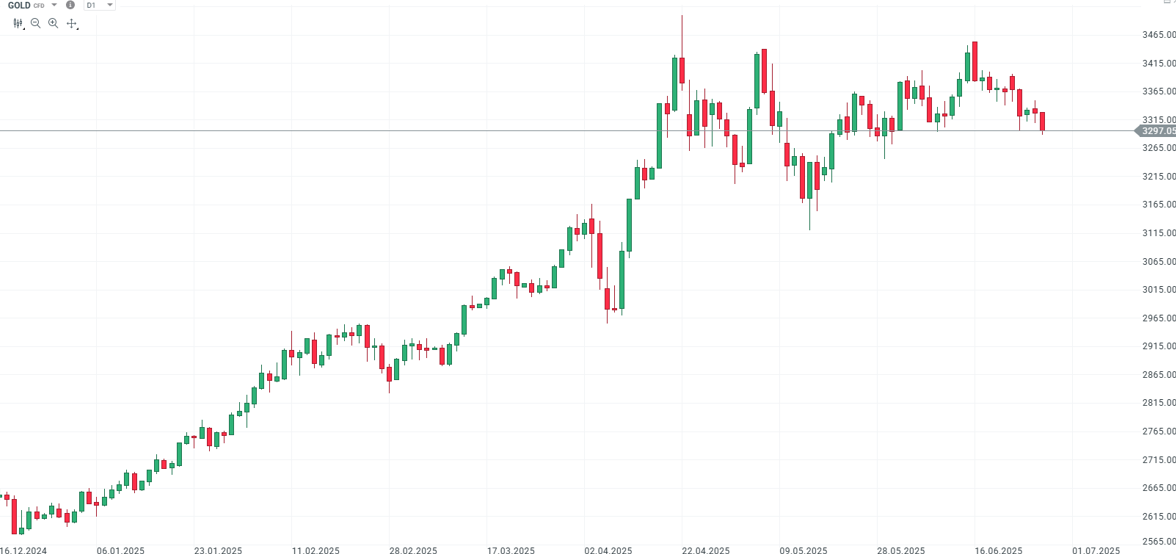Open the GOLD instrument info icon

pos(70,5)
